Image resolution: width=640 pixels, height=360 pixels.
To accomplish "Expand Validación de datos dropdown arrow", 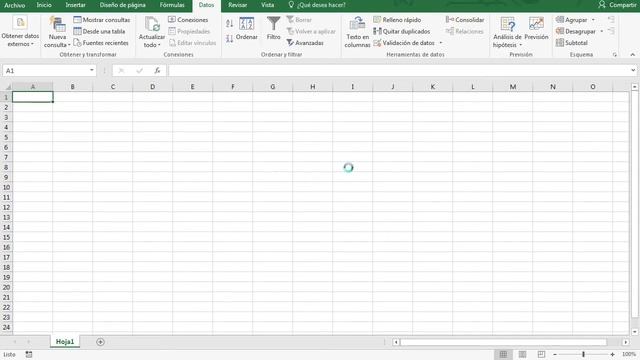I will (440, 42).
